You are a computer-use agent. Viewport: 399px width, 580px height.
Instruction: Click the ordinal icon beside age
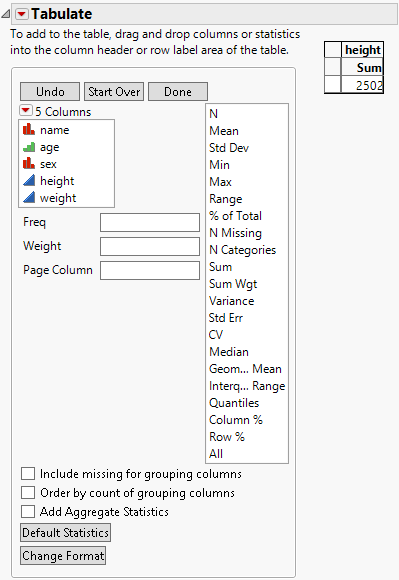click(x=29, y=147)
